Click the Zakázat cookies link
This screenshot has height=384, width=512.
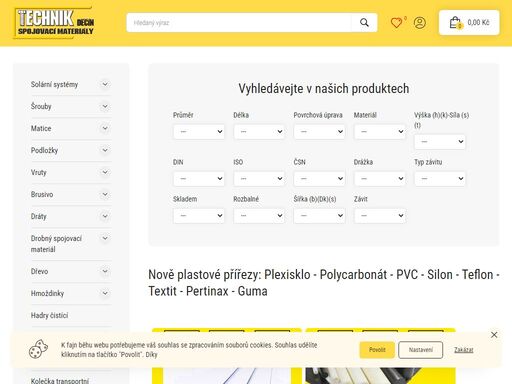click(x=464, y=350)
